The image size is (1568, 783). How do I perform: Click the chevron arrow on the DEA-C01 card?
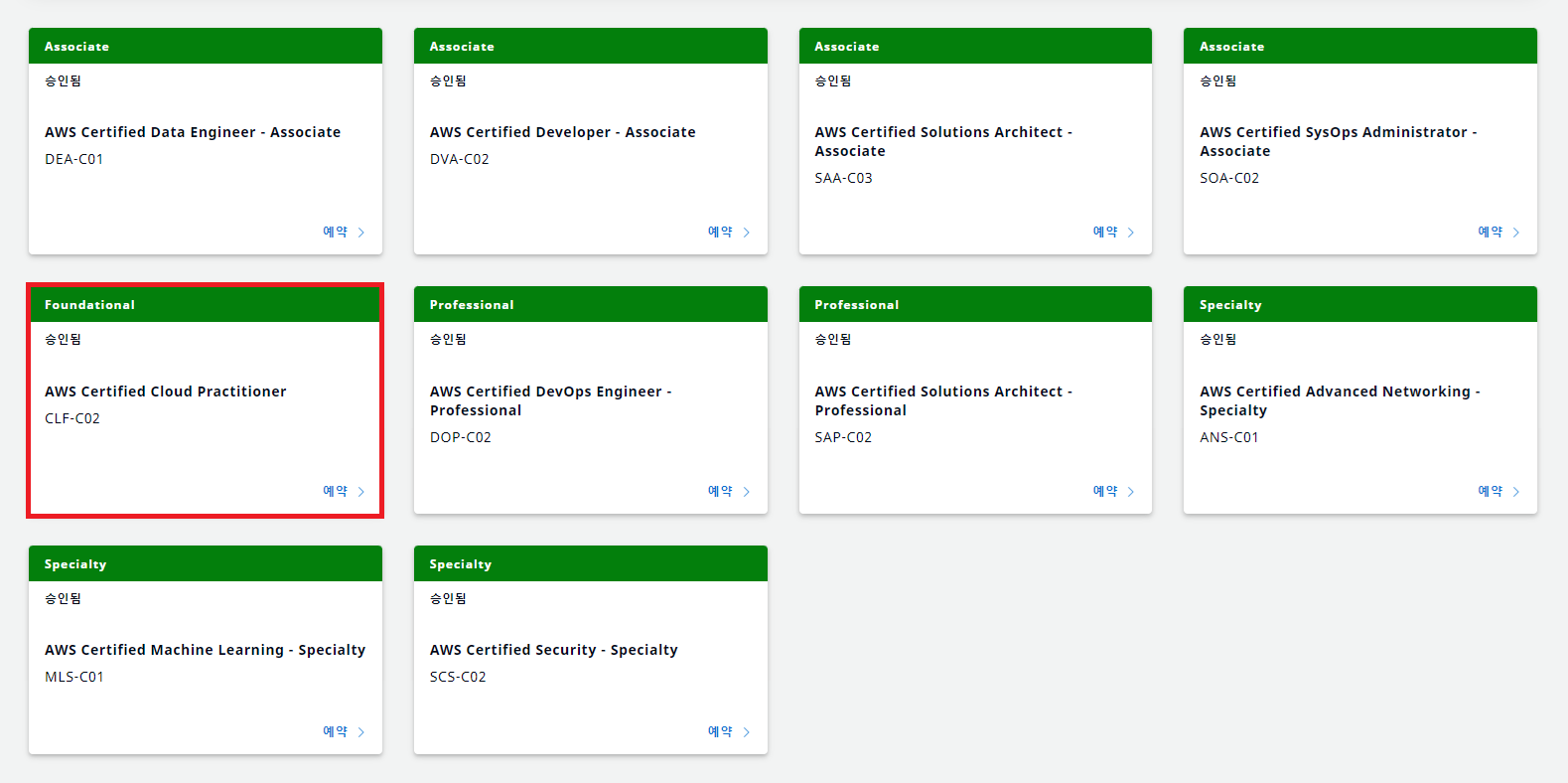pyautogui.click(x=361, y=233)
